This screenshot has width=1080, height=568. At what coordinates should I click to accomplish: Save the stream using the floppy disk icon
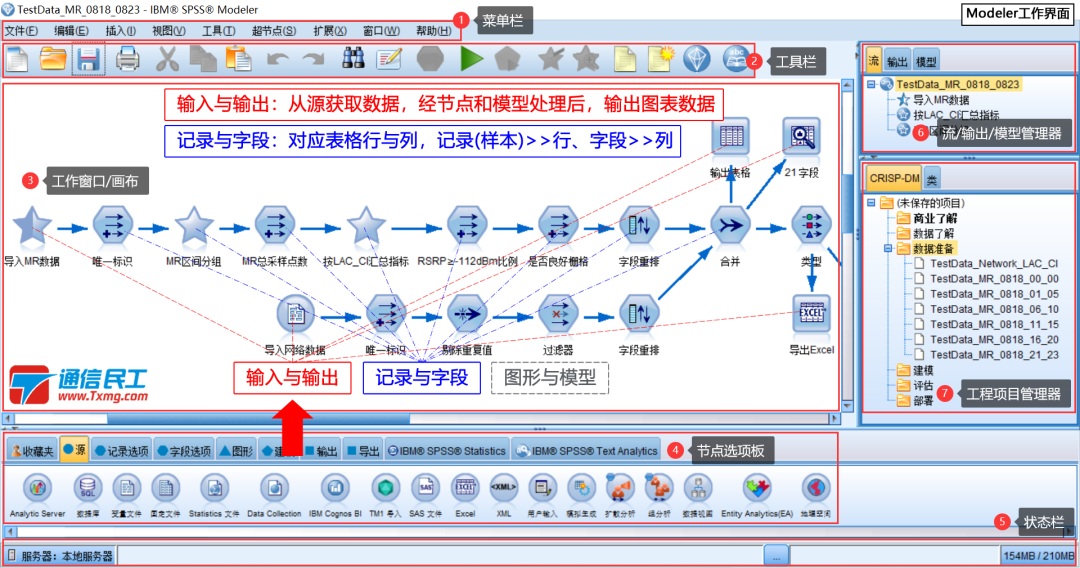pyautogui.click(x=88, y=59)
